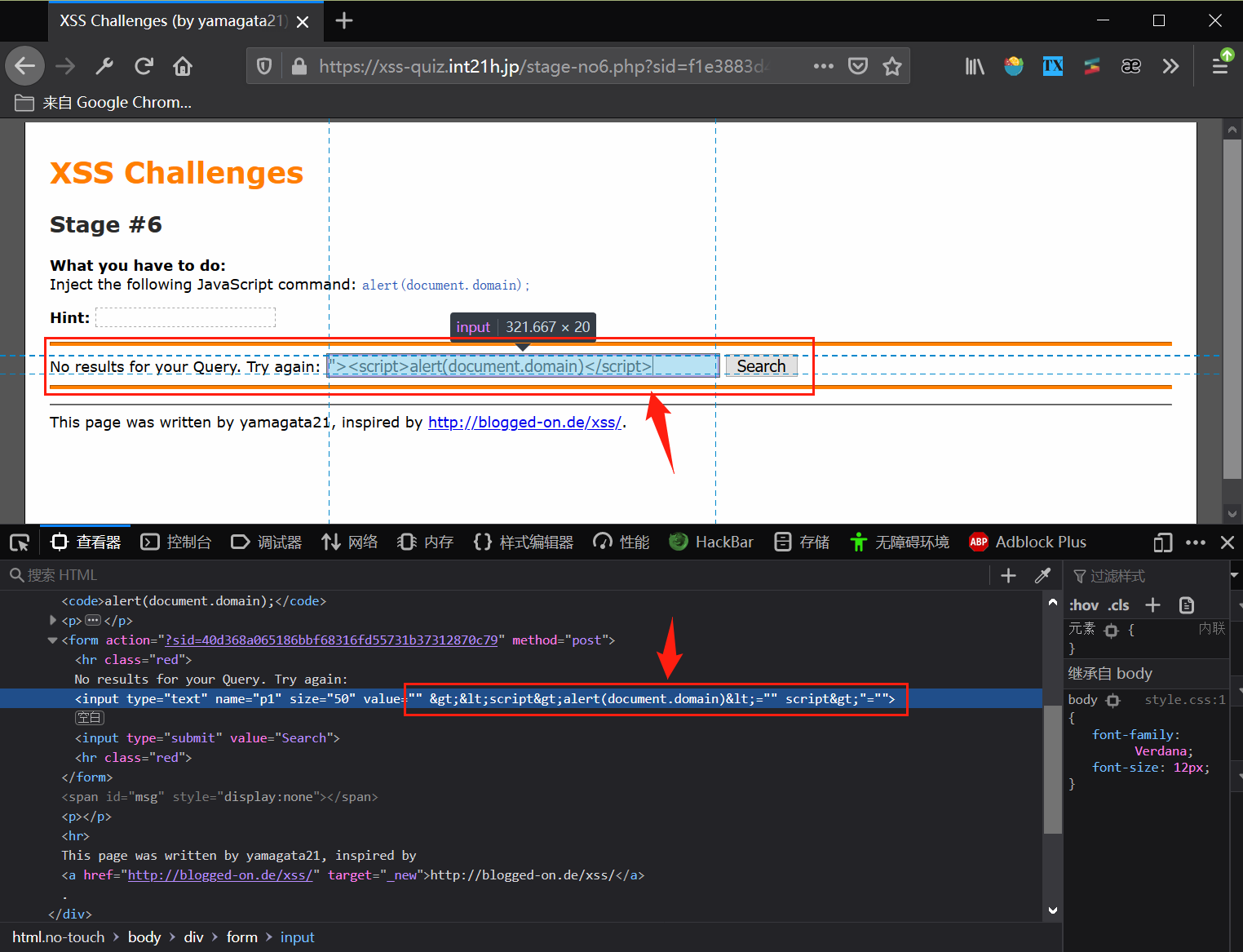Screen dimensions: 1243x952
Task: Click the markup panel scroll-down arrow
Action: coord(1052,910)
